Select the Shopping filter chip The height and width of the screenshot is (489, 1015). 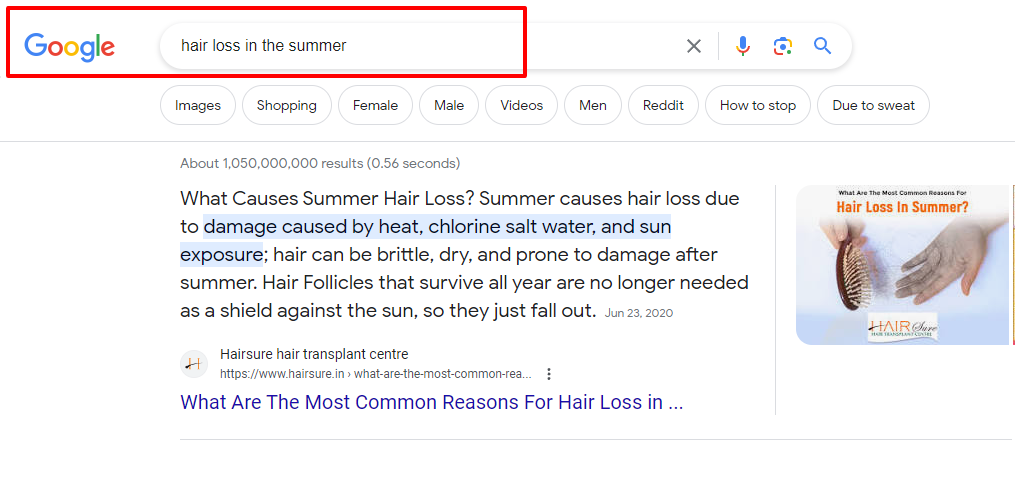[x=287, y=105]
